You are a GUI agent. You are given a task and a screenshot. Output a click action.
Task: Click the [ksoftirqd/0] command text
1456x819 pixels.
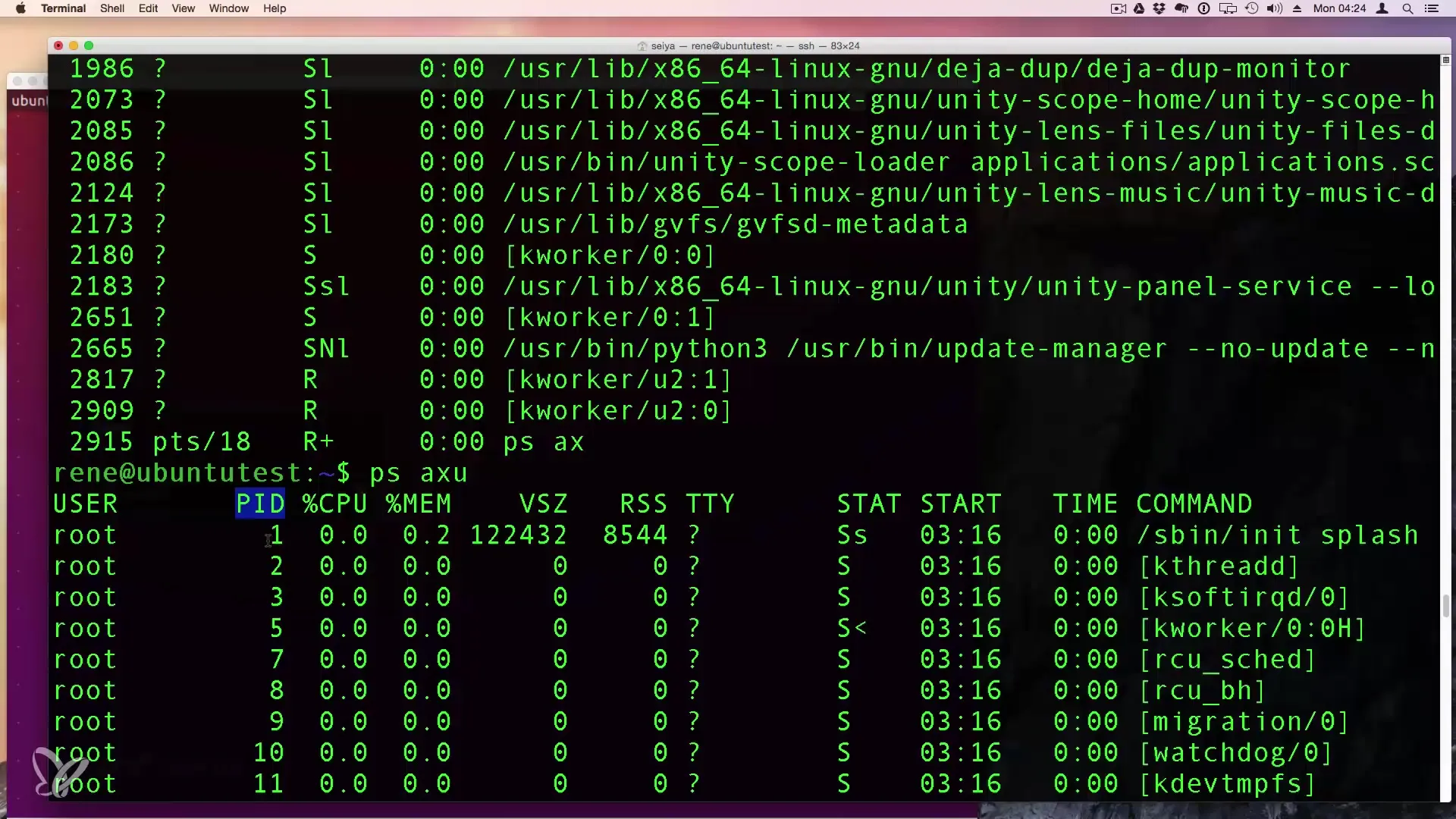1244,597
